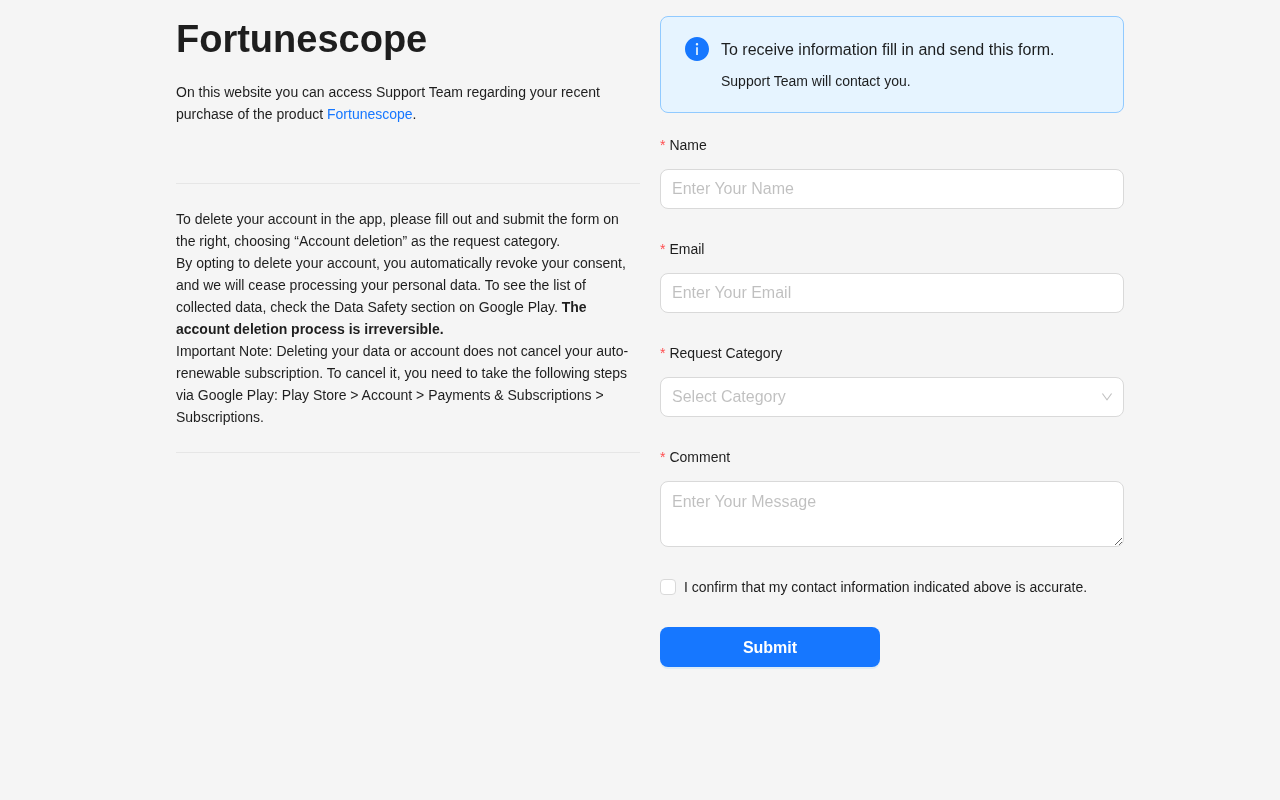Screen dimensions: 1280x800
Task: Focus the Enter Your Name field
Action: pyautogui.click(x=891, y=189)
